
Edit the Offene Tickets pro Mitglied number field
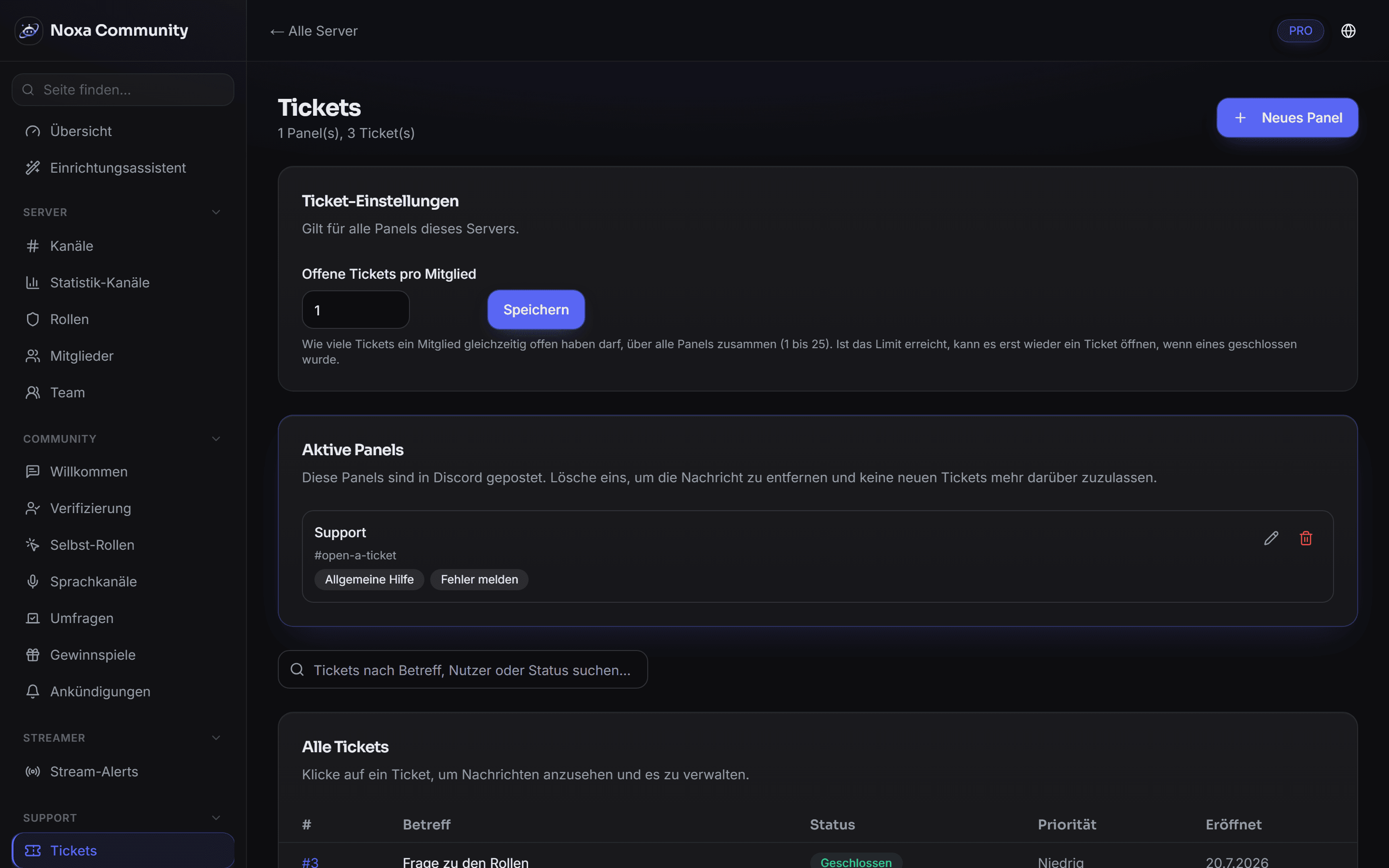click(356, 310)
